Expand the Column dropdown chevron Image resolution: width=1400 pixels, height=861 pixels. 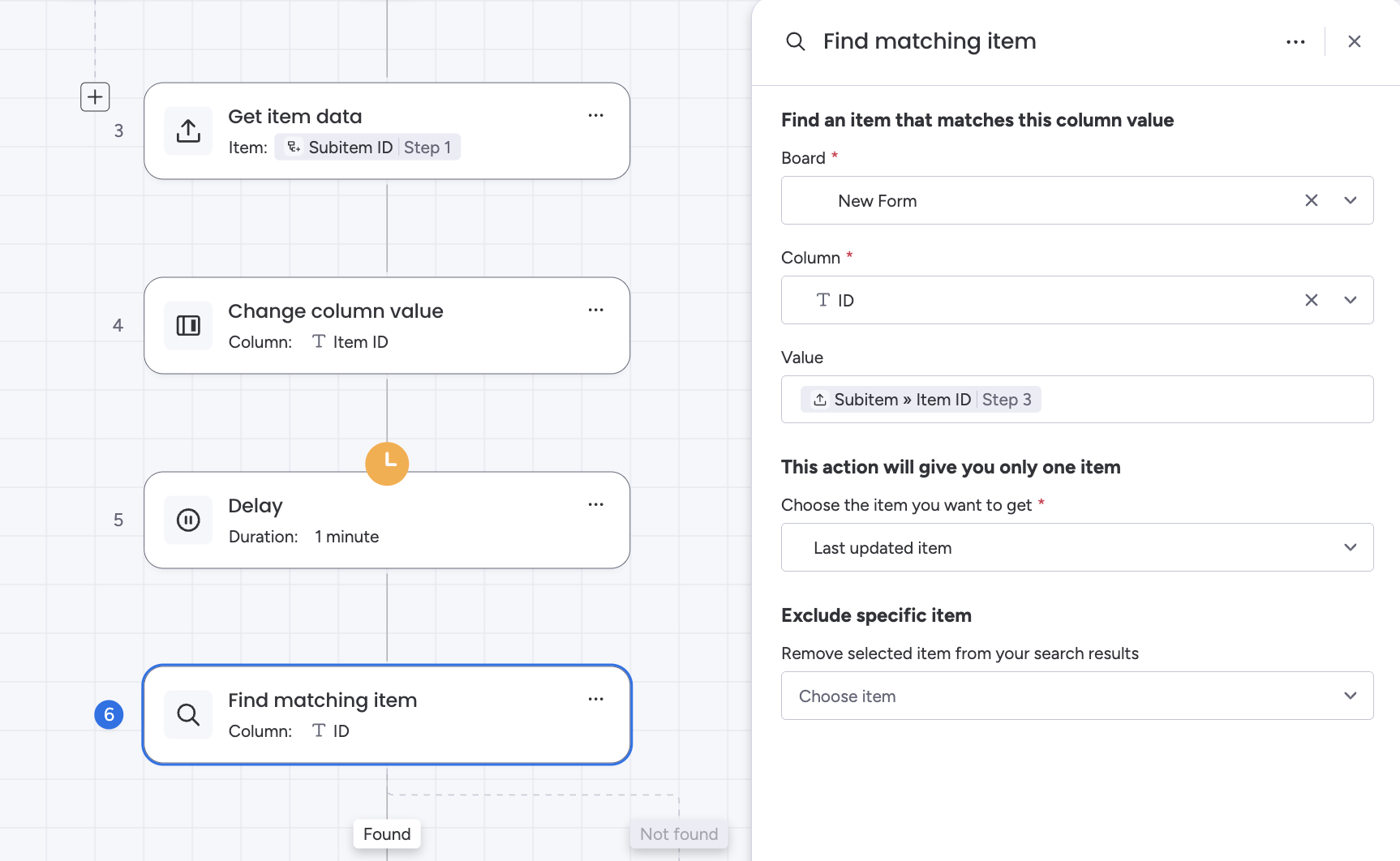point(1350,300)
